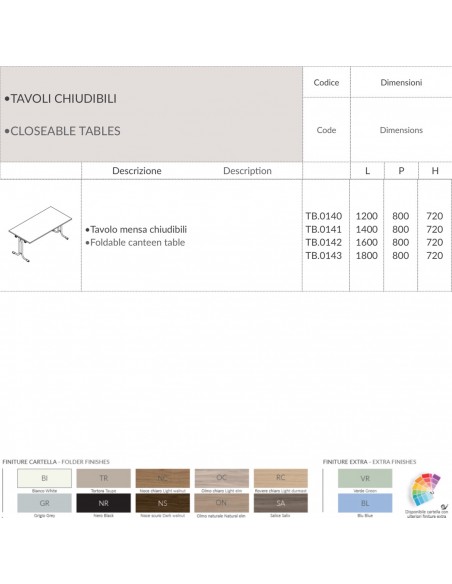This screenshot has width=452, height=584.
Task: Select the BI Bianco White finish swatch
Action: pyautogui.click(x=44, y=478)
